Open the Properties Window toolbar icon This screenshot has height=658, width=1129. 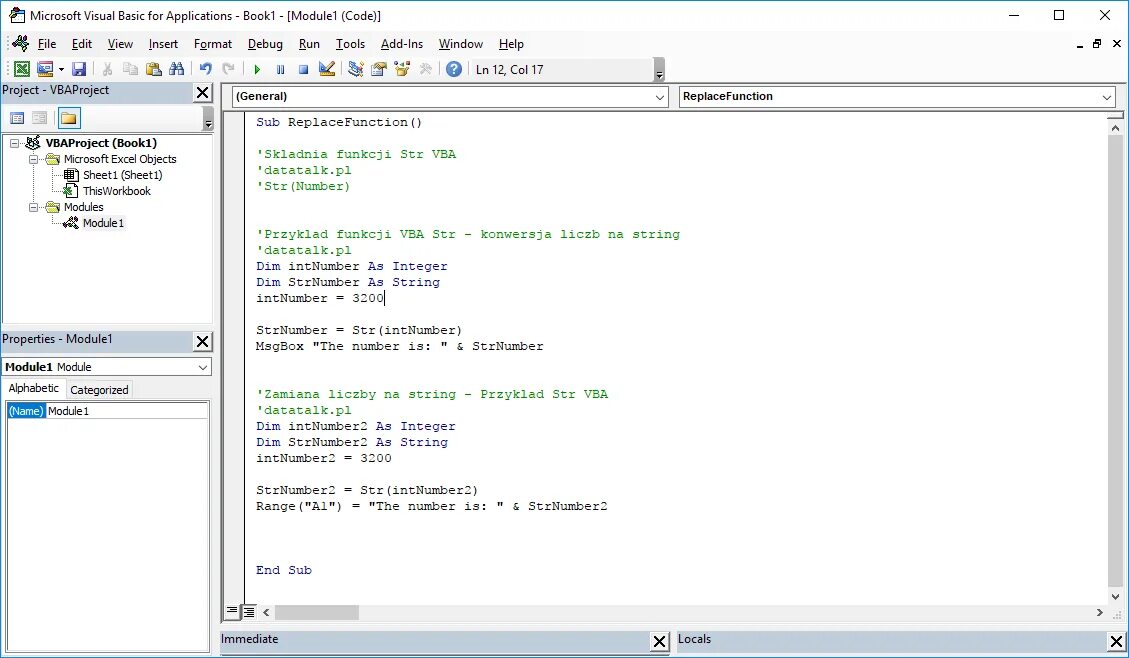coord(379,69)
